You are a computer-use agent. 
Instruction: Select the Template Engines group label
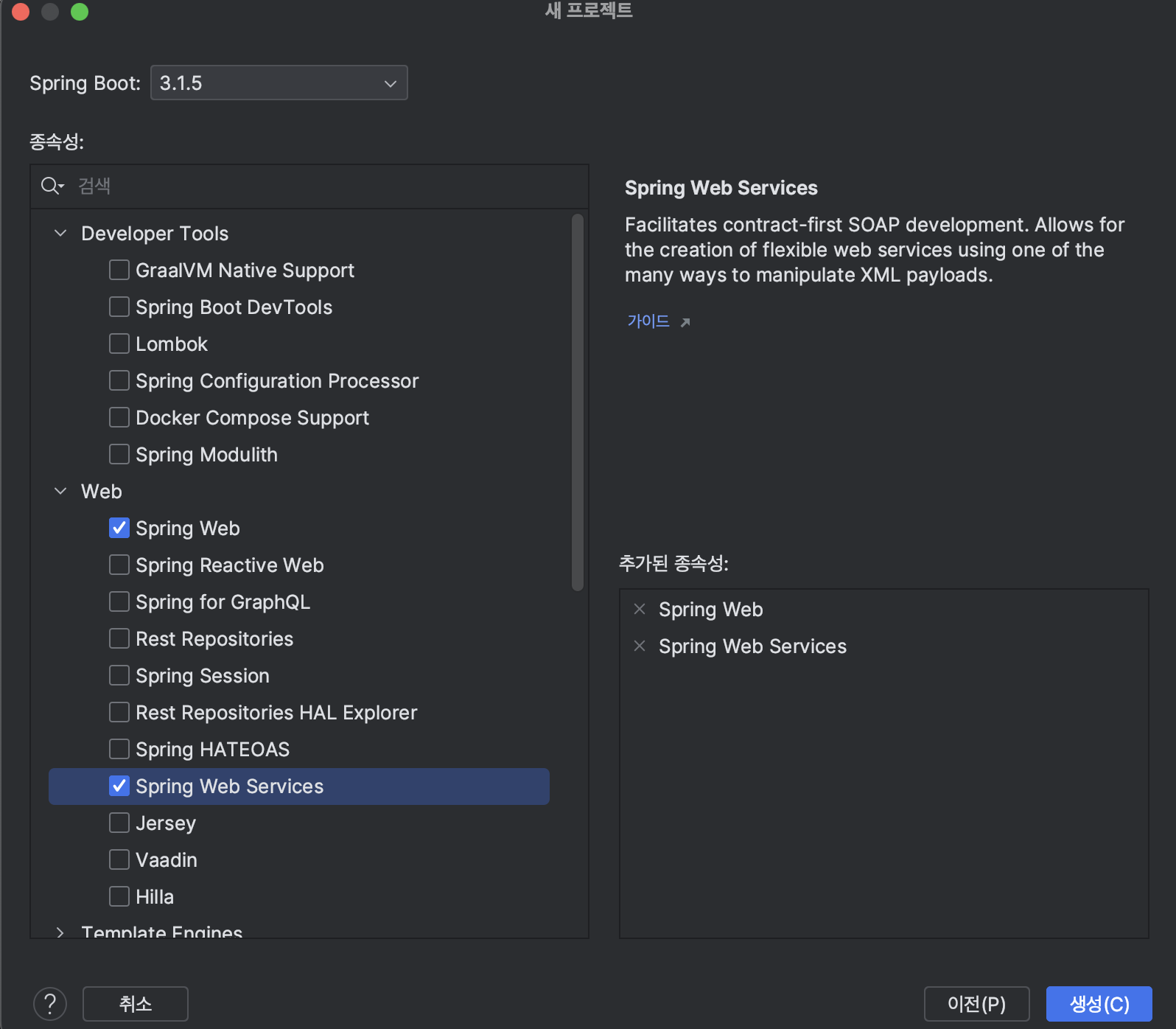click(162, 932)
